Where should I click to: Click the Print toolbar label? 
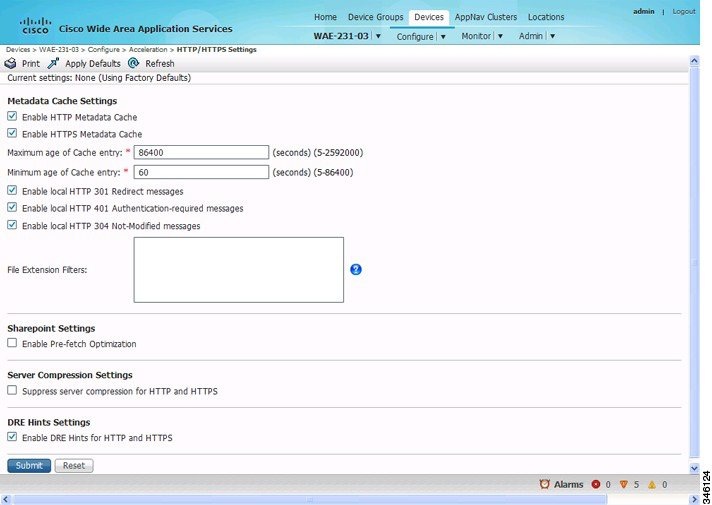click(31, 64)
